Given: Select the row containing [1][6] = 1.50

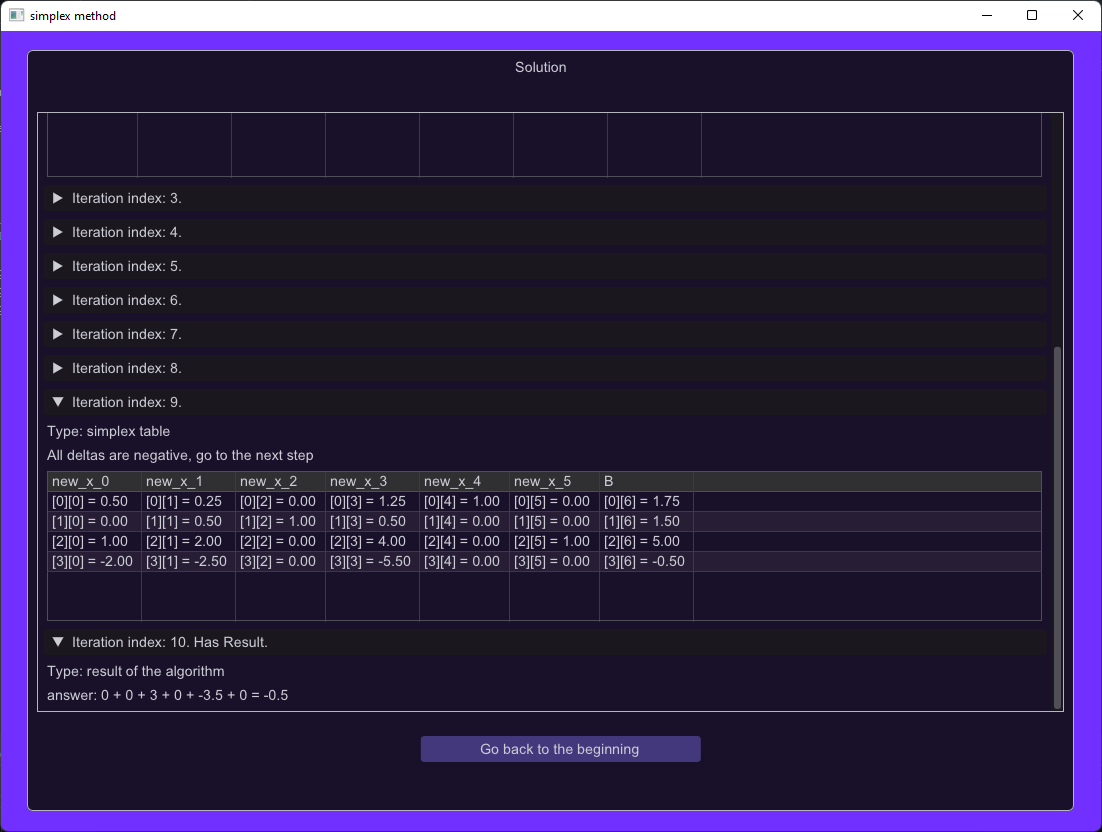Looking at the screenshot, I should coord(646,521).
